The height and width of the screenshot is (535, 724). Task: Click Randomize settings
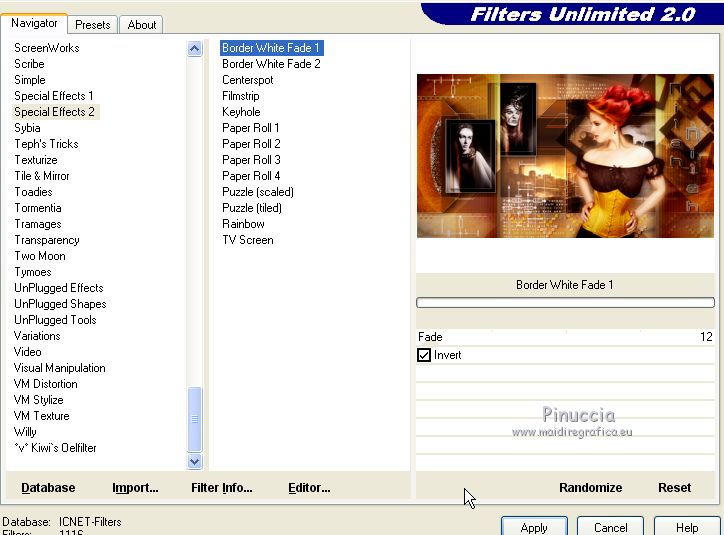pos(591,487)
